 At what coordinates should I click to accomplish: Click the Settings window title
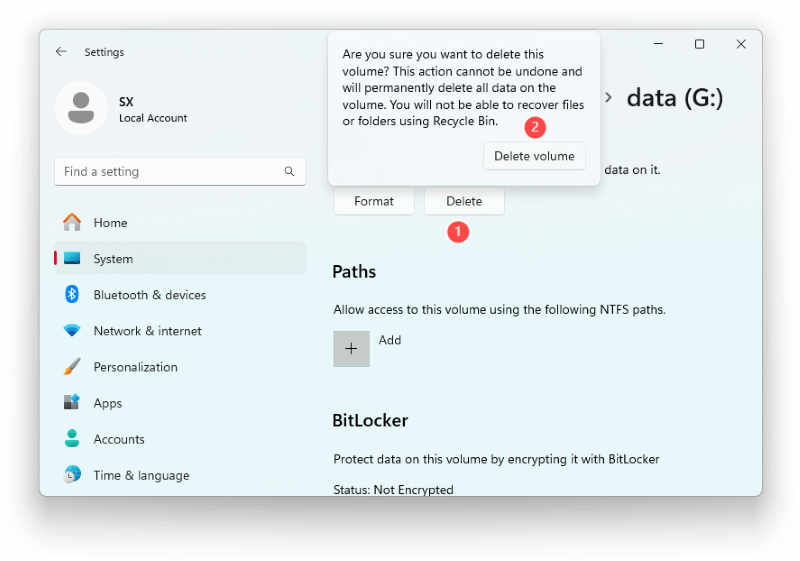[x=104, y=52]
